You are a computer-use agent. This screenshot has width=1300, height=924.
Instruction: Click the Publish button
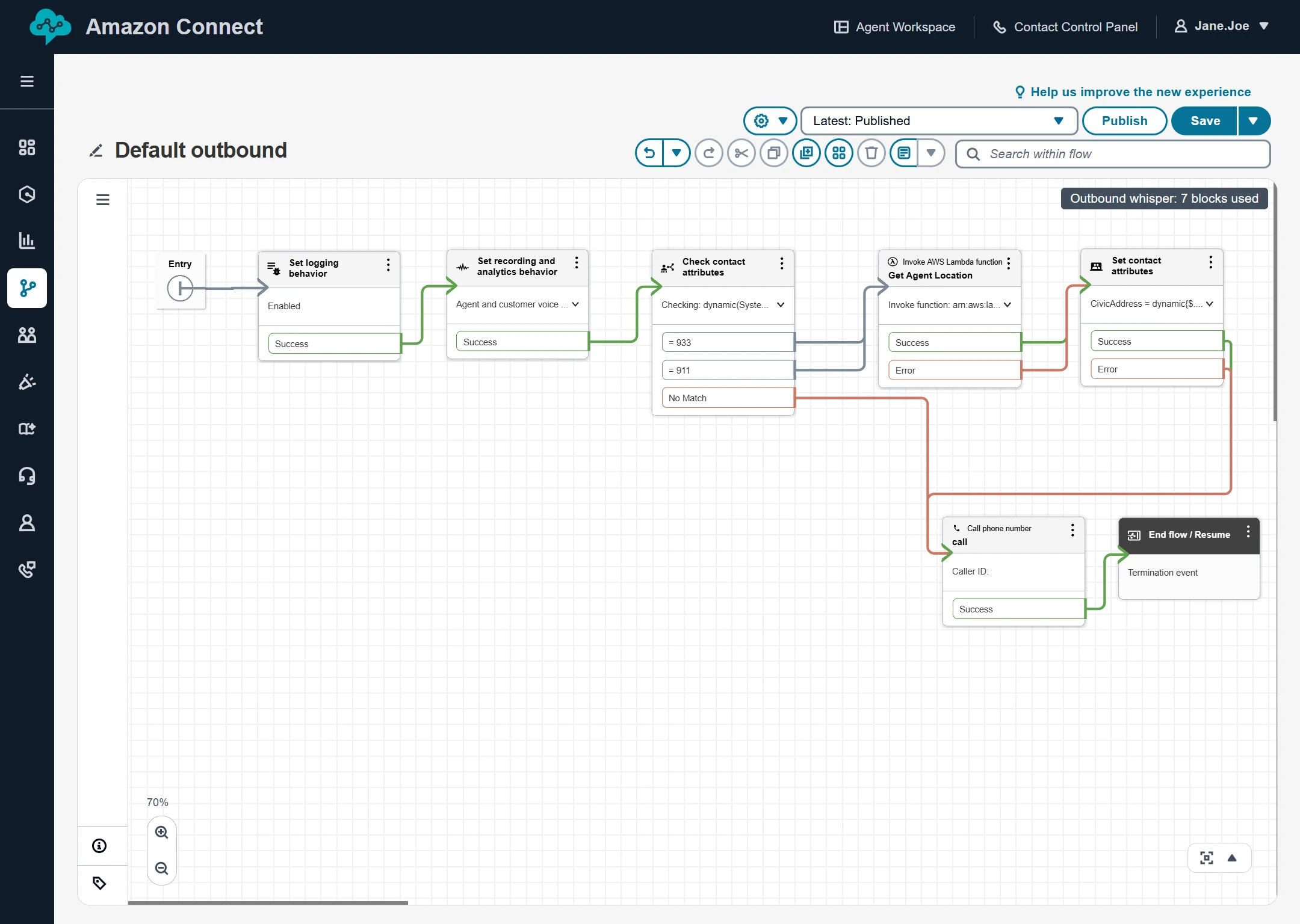1124,121
